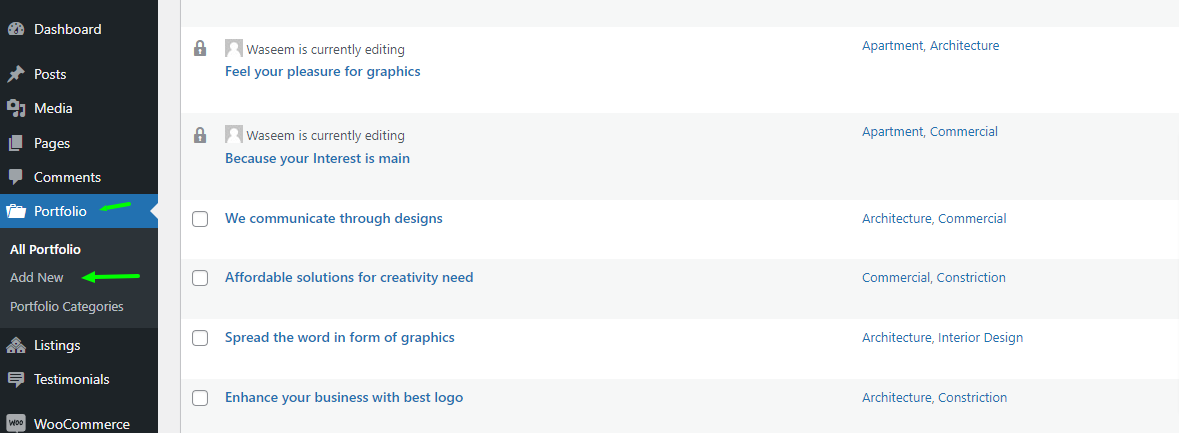Image resolution: width=1179 pixels, height=433 pixels.
Task: Click the Media library icon
Action: (x=16, y=108)
